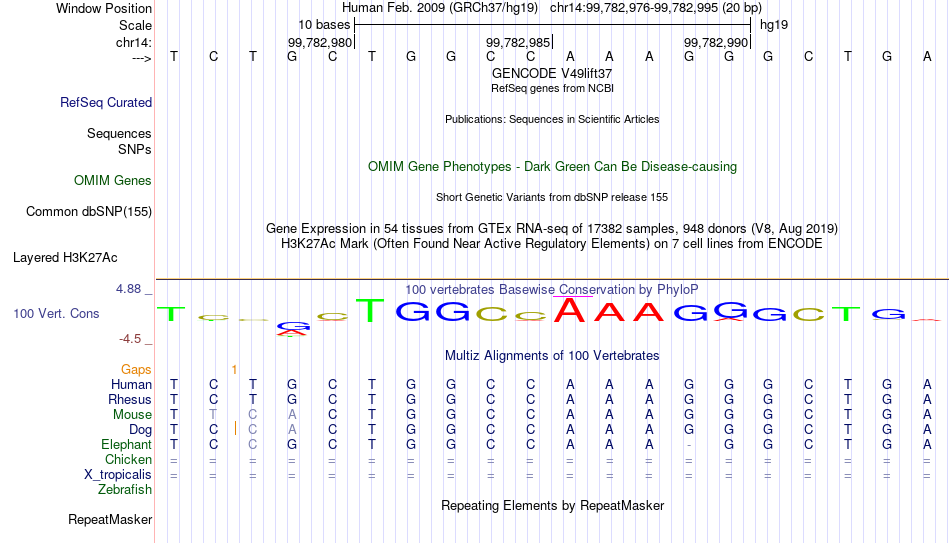
Task: Click the orange insertion bar in Dog row
Action: 235,428
